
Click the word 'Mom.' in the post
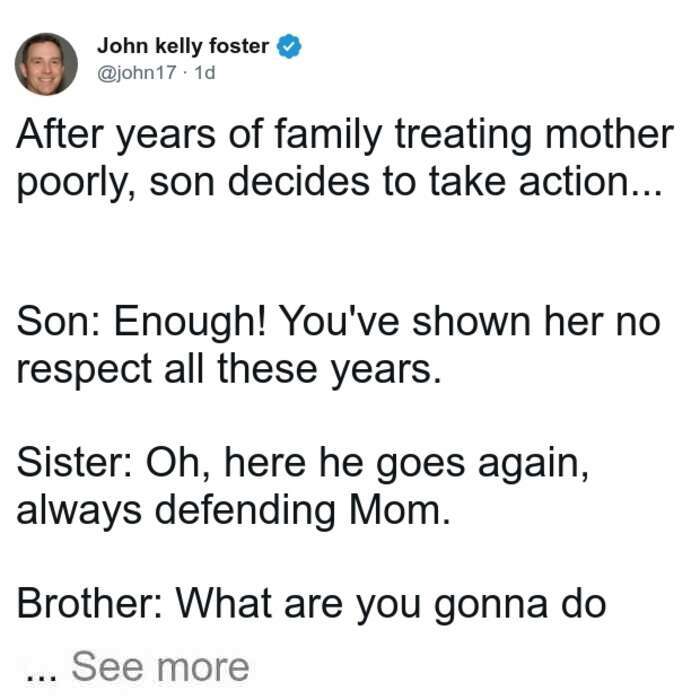[400, 510]
